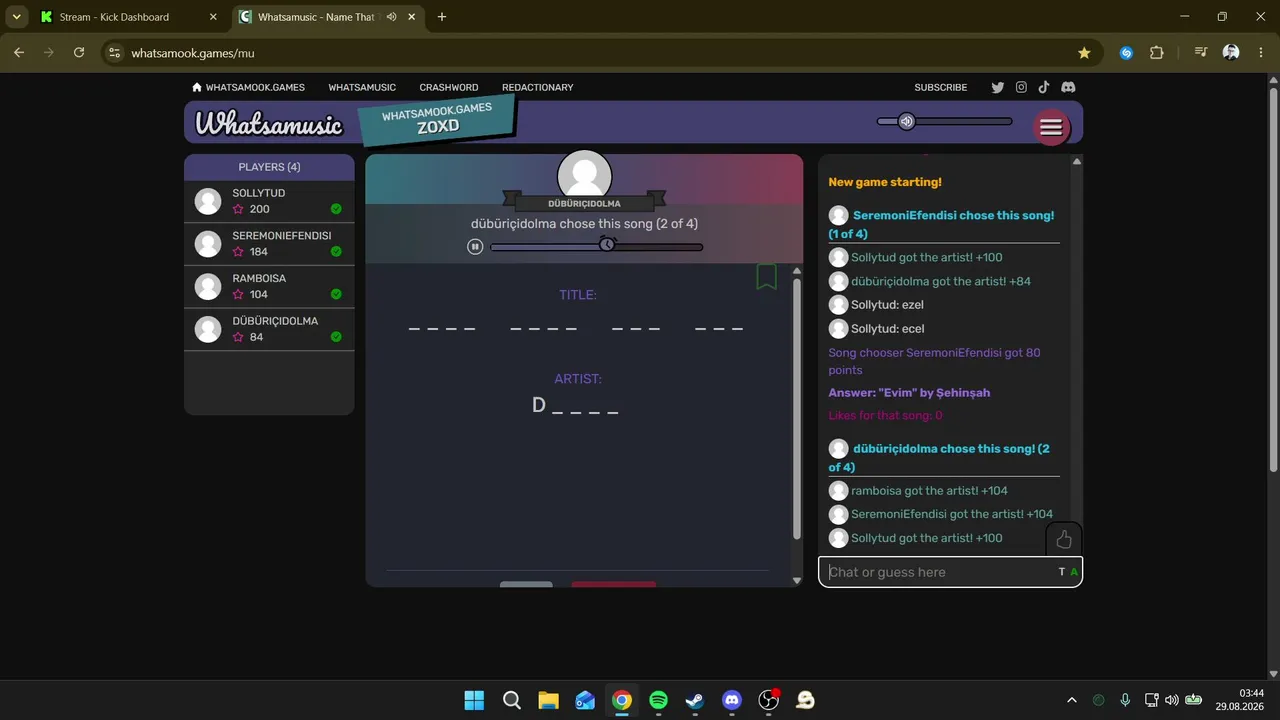Open OBS Studio from the taskbar
Viewport: 1280px width, 720px height.
point(768,700)
